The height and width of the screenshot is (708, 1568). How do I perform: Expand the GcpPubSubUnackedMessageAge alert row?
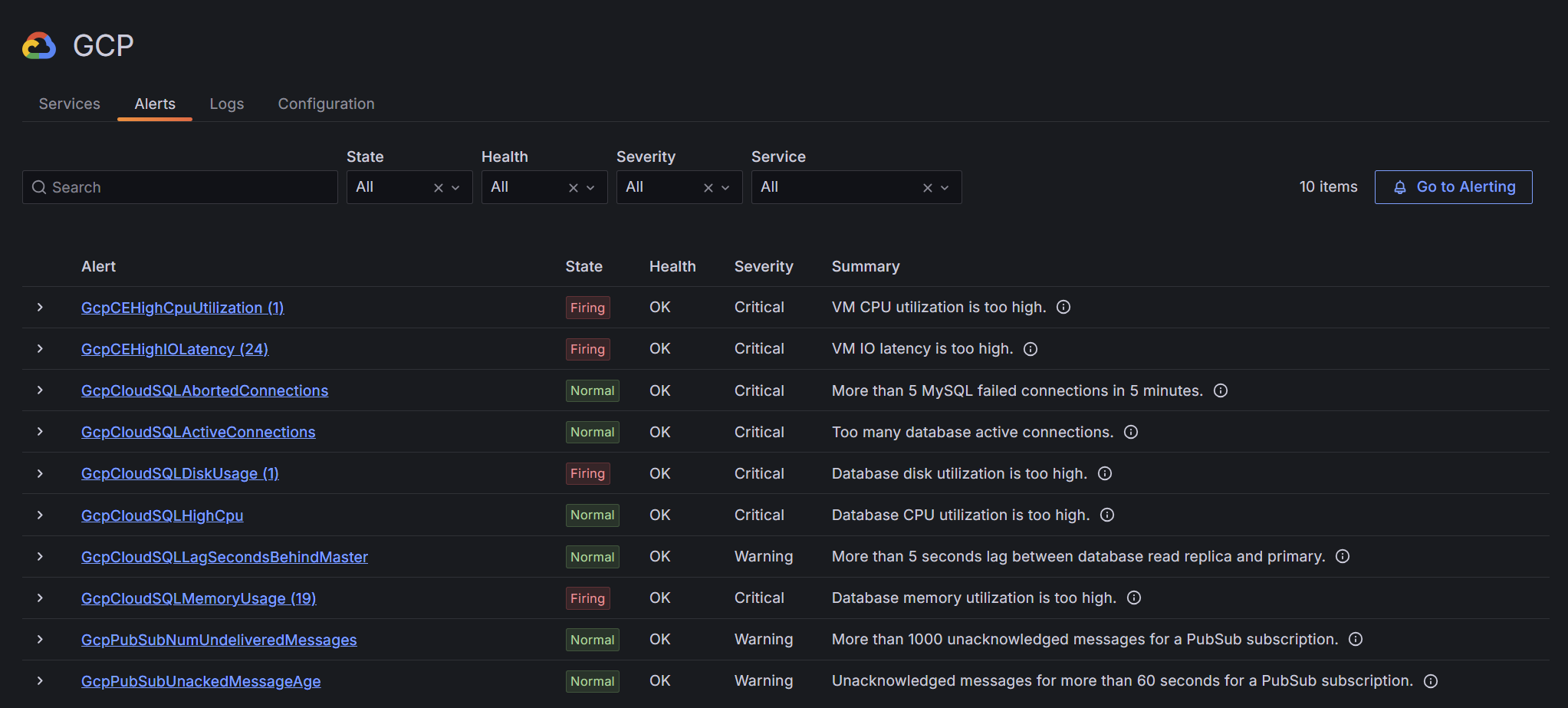tap(40, 680)
